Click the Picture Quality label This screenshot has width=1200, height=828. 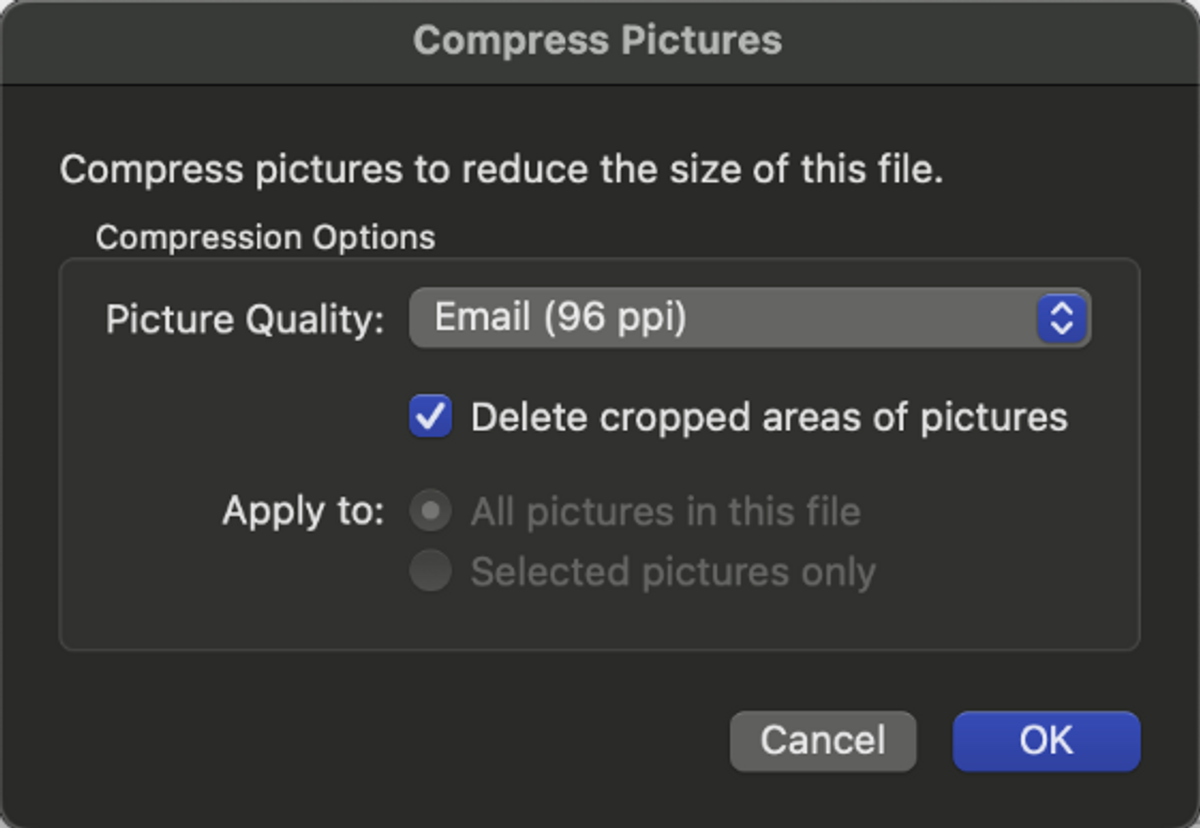(x=245, y=319)
